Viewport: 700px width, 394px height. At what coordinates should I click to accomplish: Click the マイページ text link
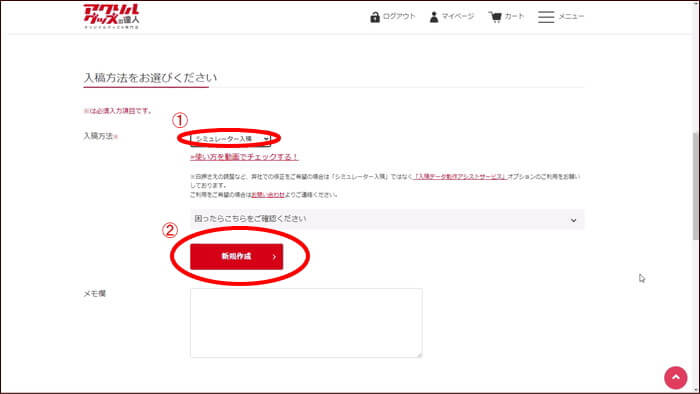(458, 16)
